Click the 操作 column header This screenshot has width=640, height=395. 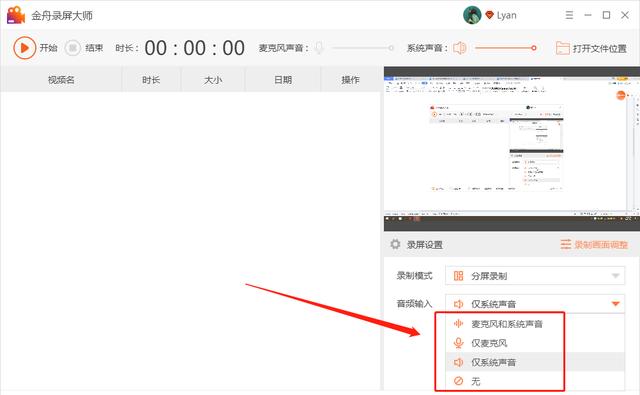[x=350, y=80]
